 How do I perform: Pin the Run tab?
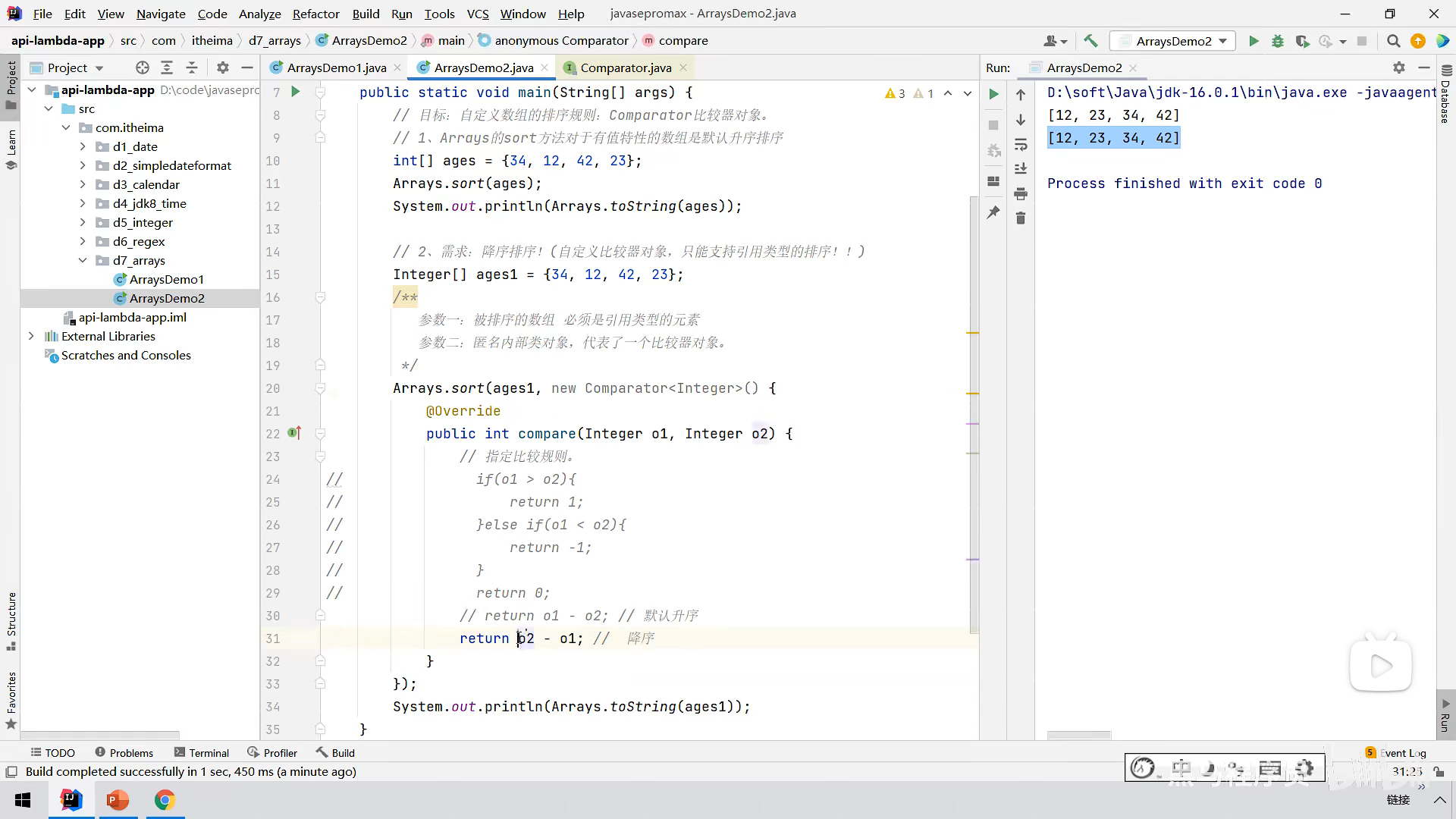click(x=993, y=213)
